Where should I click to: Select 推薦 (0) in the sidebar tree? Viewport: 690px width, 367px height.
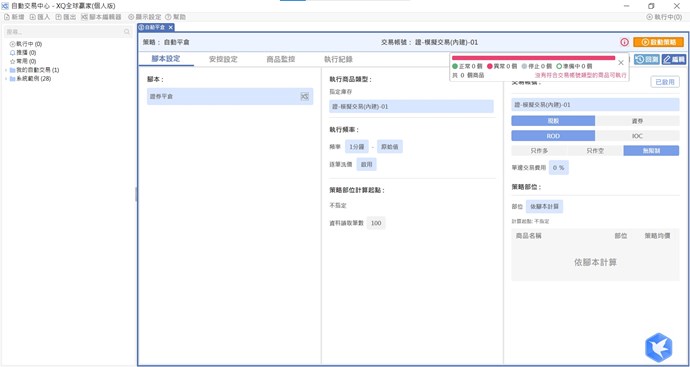point(23,52)
